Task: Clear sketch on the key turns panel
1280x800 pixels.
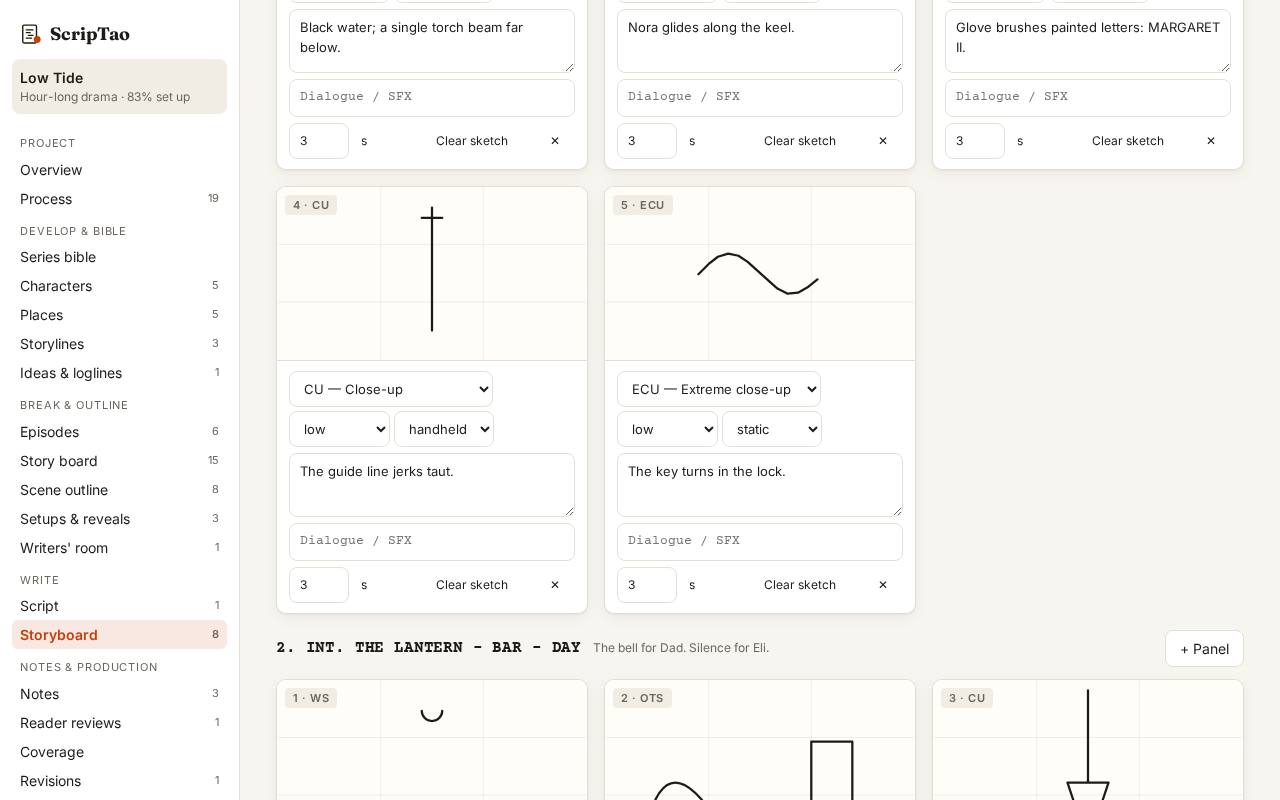Action: point(800,585)
